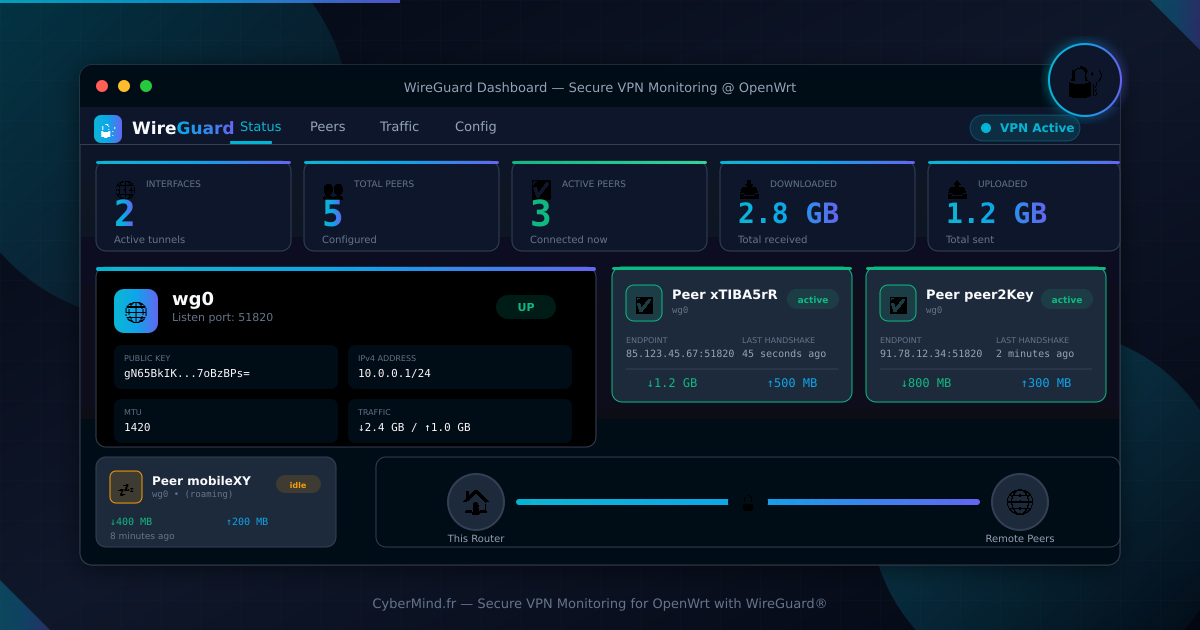Click the active badge on Peer xTIBA5rR
1200x630 pixels.
coord(813,299)
